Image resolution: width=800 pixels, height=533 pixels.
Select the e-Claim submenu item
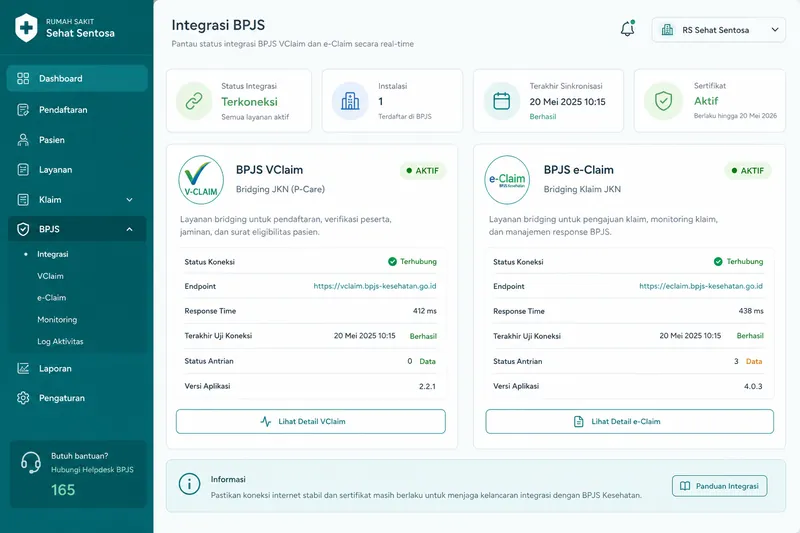tap(52, 297)
